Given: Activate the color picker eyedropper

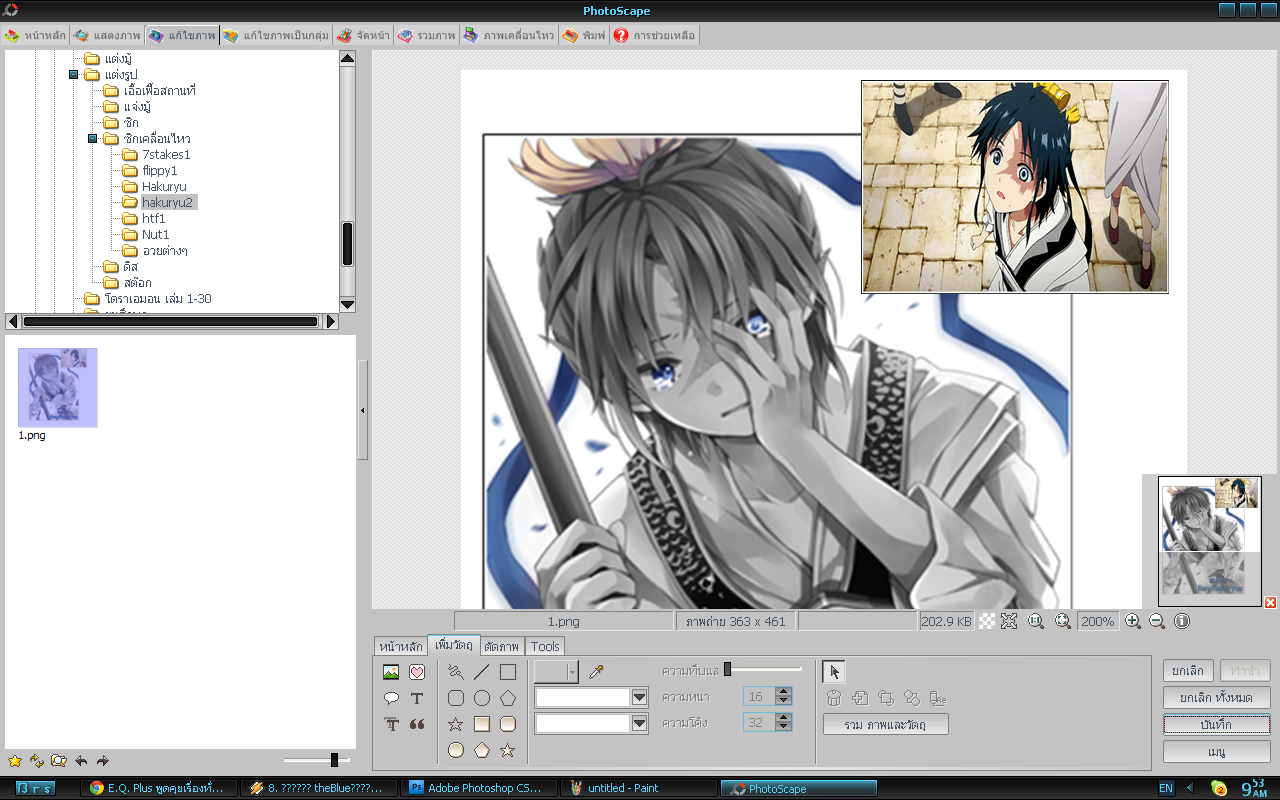Looking at the screenshot, I should (x=596, y=671).
